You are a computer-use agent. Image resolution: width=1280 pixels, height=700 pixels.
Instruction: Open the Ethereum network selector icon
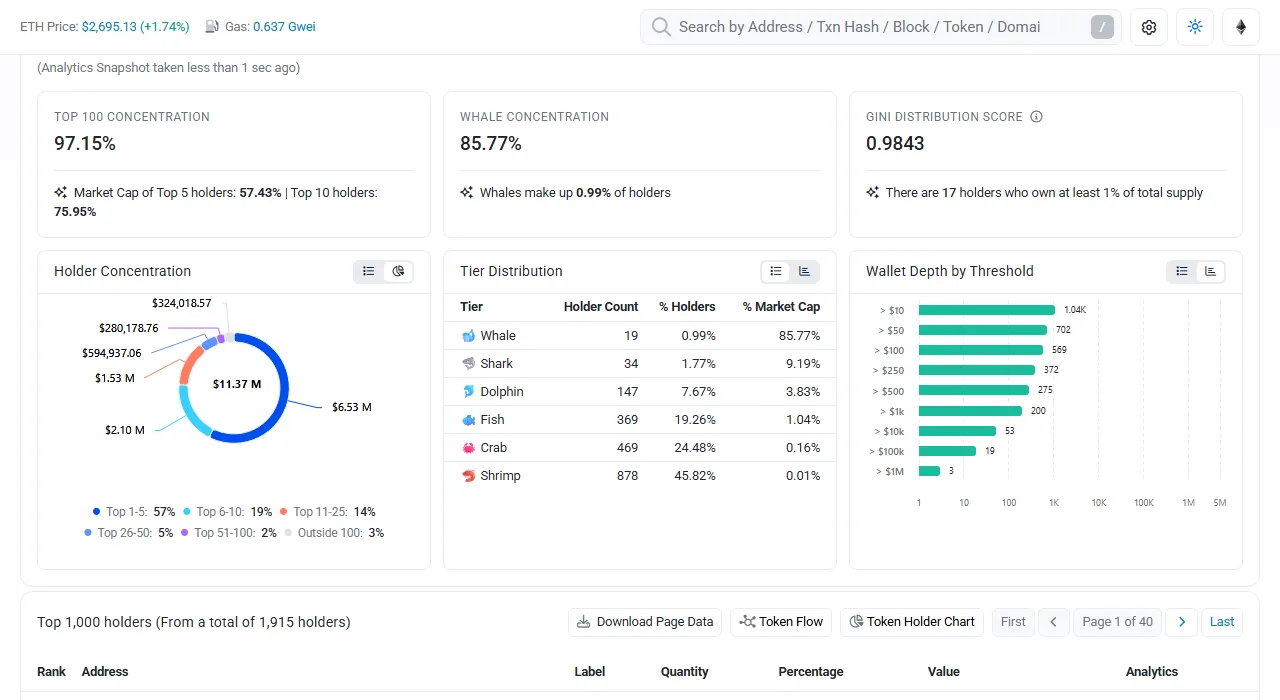(1241, 27)
